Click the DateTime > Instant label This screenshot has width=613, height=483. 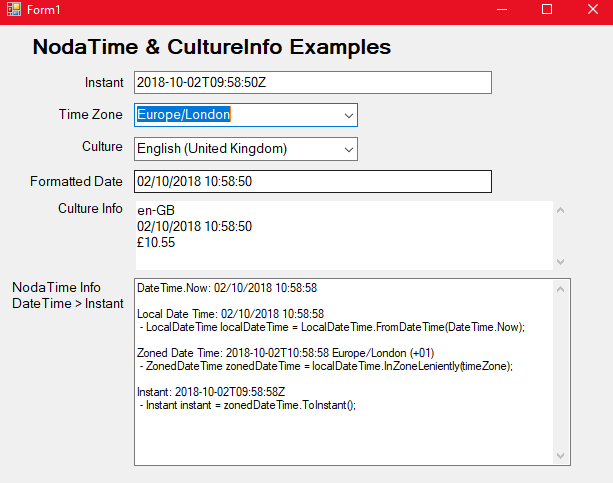[x=68, y=303]
